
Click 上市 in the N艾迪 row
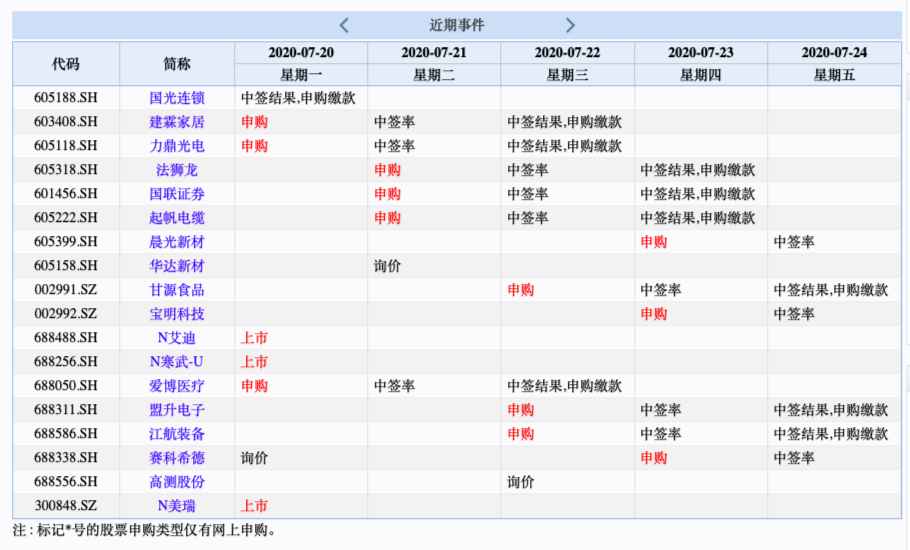tap(254, 338)
